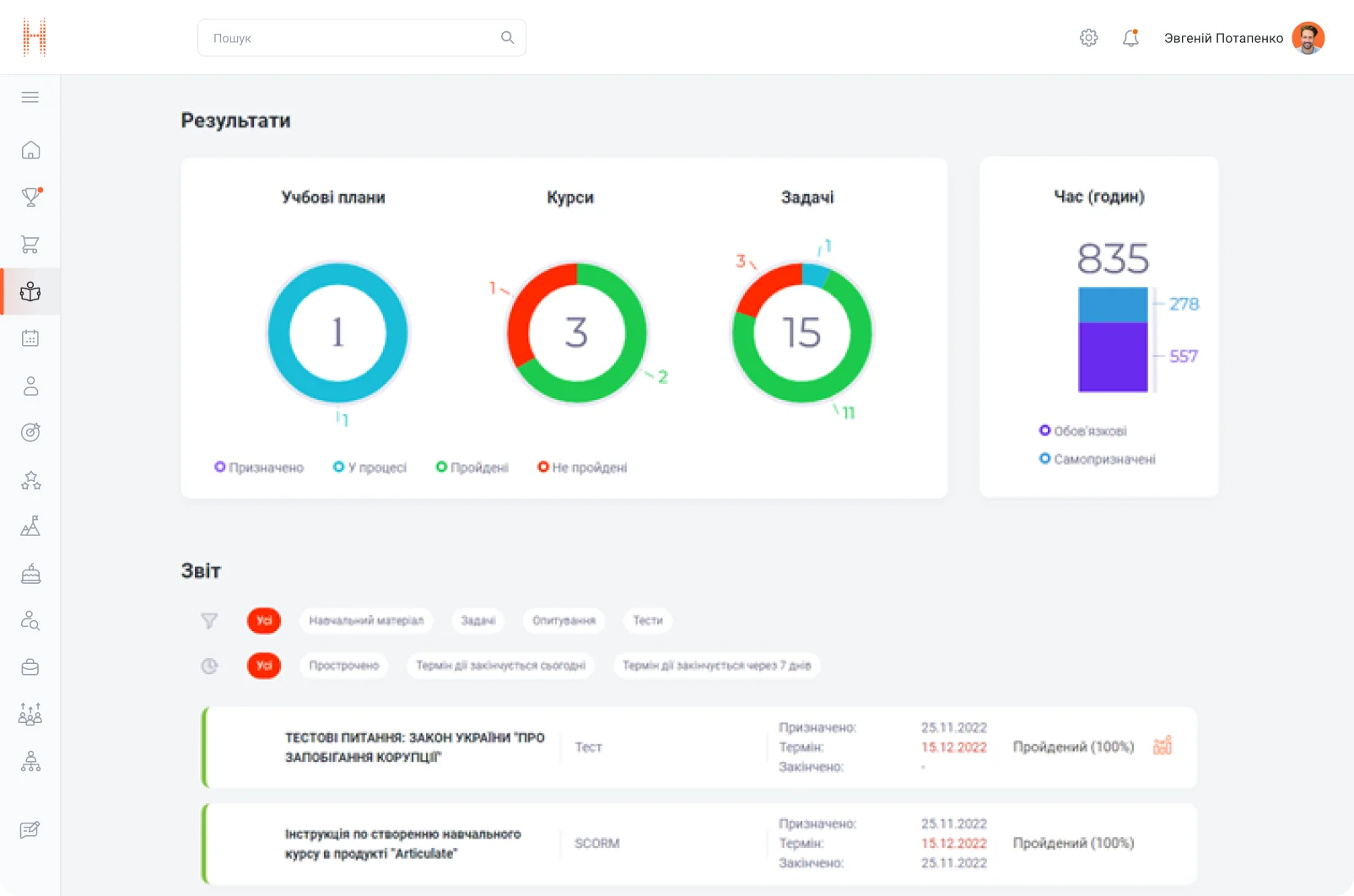The image size is (1354, 896).
Task: Open the Євгеній Потапенко user profile menu
Action: tap(1243, 38)
